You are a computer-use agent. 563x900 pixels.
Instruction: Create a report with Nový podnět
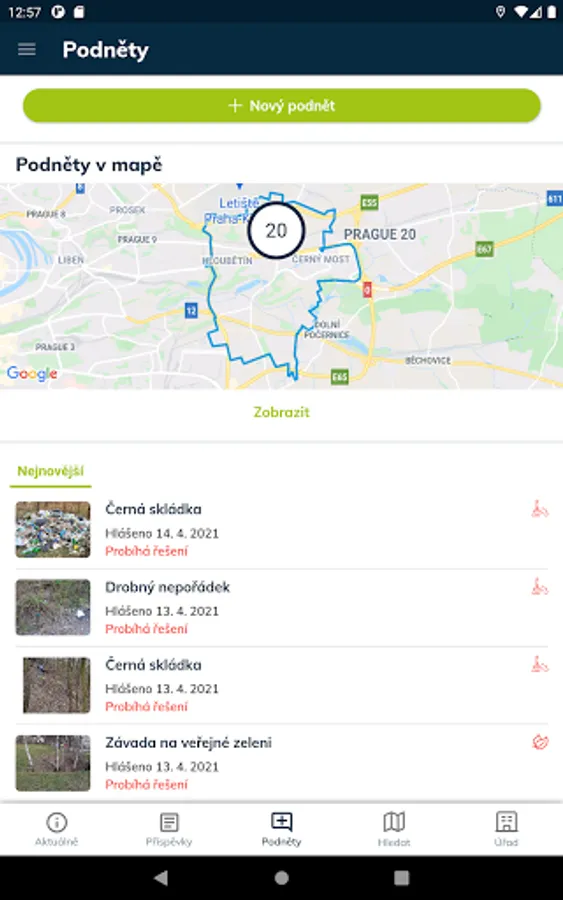coord(281,106)
